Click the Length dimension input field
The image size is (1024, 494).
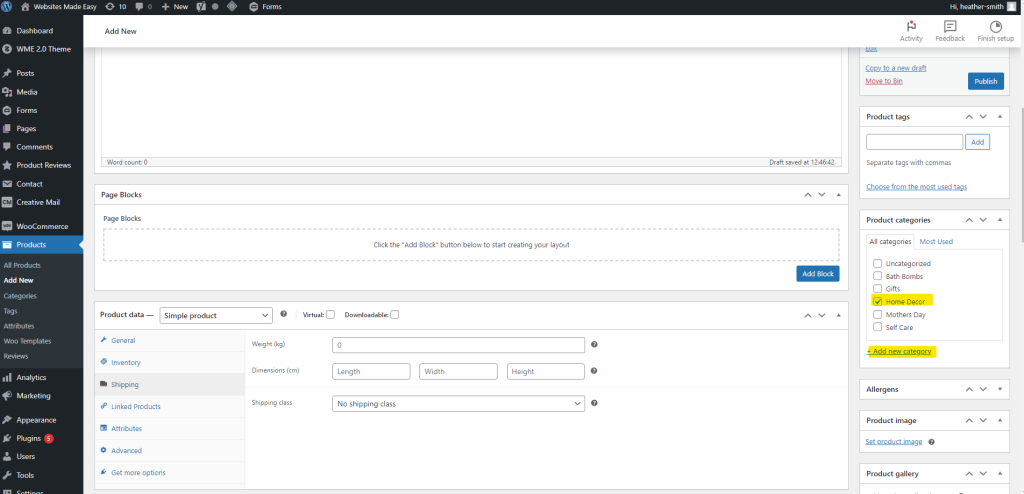[x=371, y=372]
